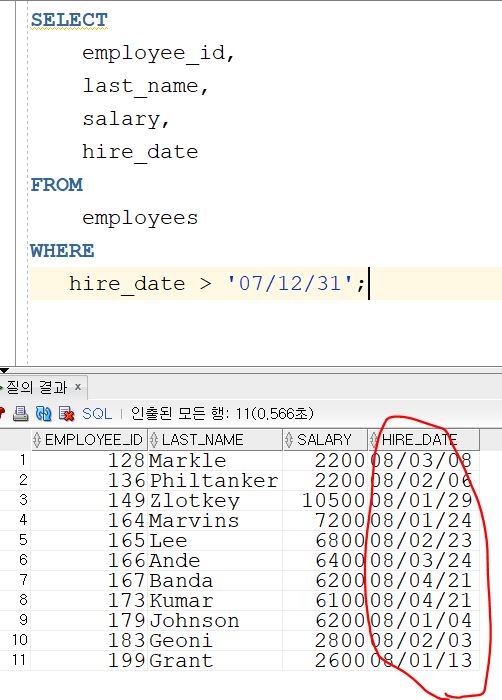
Task: Delete selected row using the red X icon
Action: (x=67, y=413)
